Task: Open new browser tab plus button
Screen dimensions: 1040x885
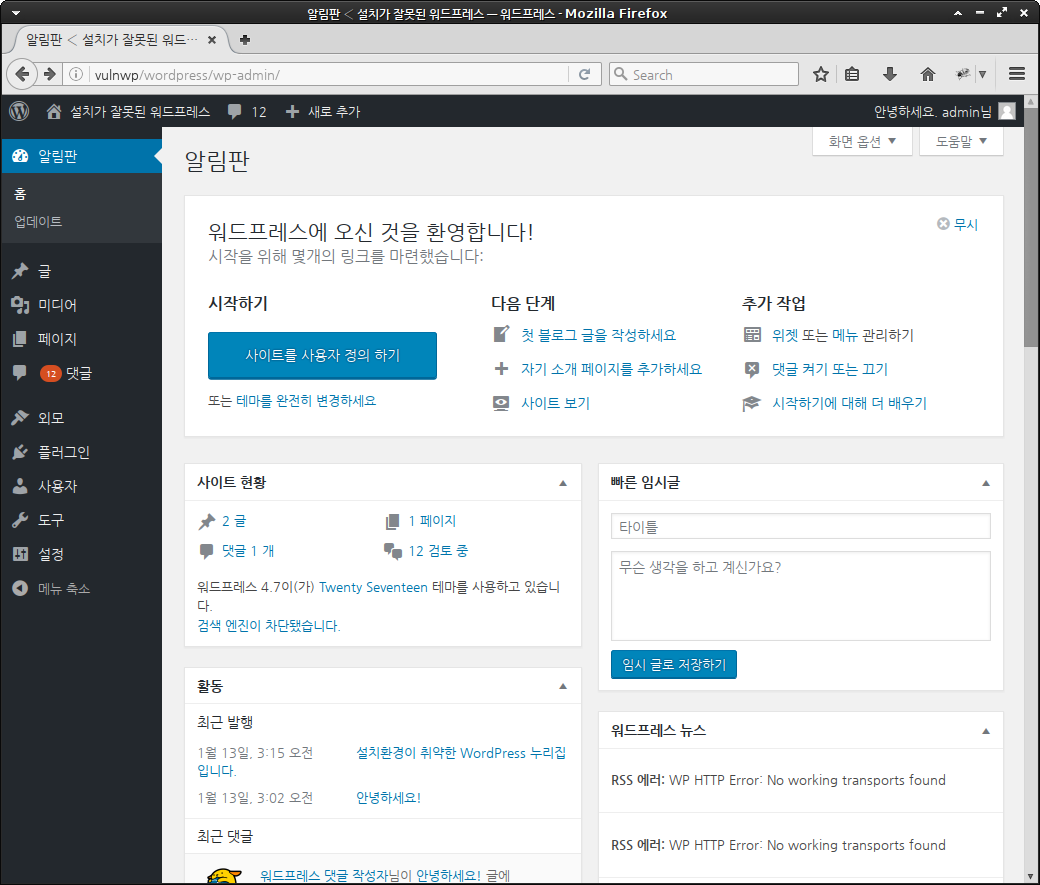Action: coord(245,40)
